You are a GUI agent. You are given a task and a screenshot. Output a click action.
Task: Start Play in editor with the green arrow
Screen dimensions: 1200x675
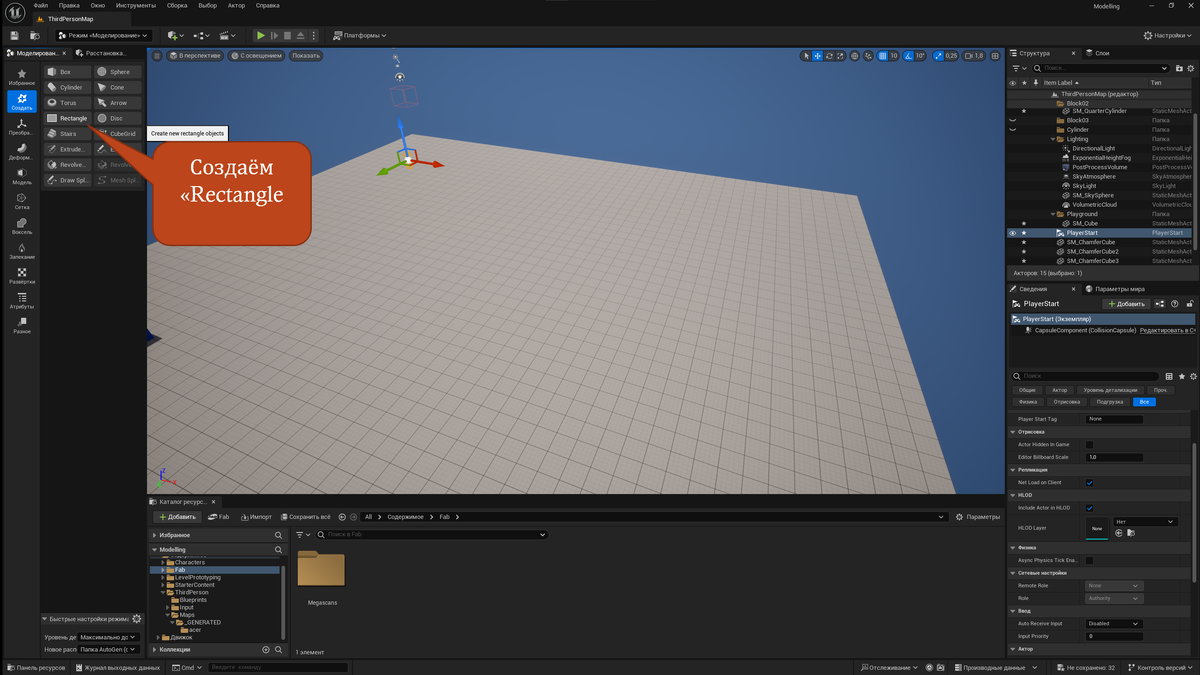coord(261,35)
